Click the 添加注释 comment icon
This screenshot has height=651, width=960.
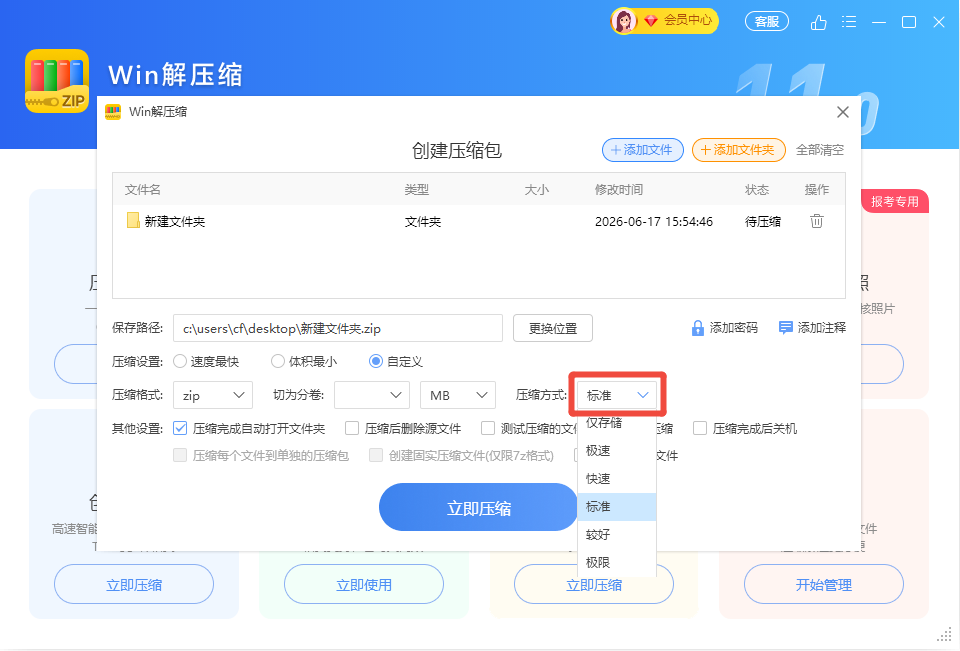785,328
